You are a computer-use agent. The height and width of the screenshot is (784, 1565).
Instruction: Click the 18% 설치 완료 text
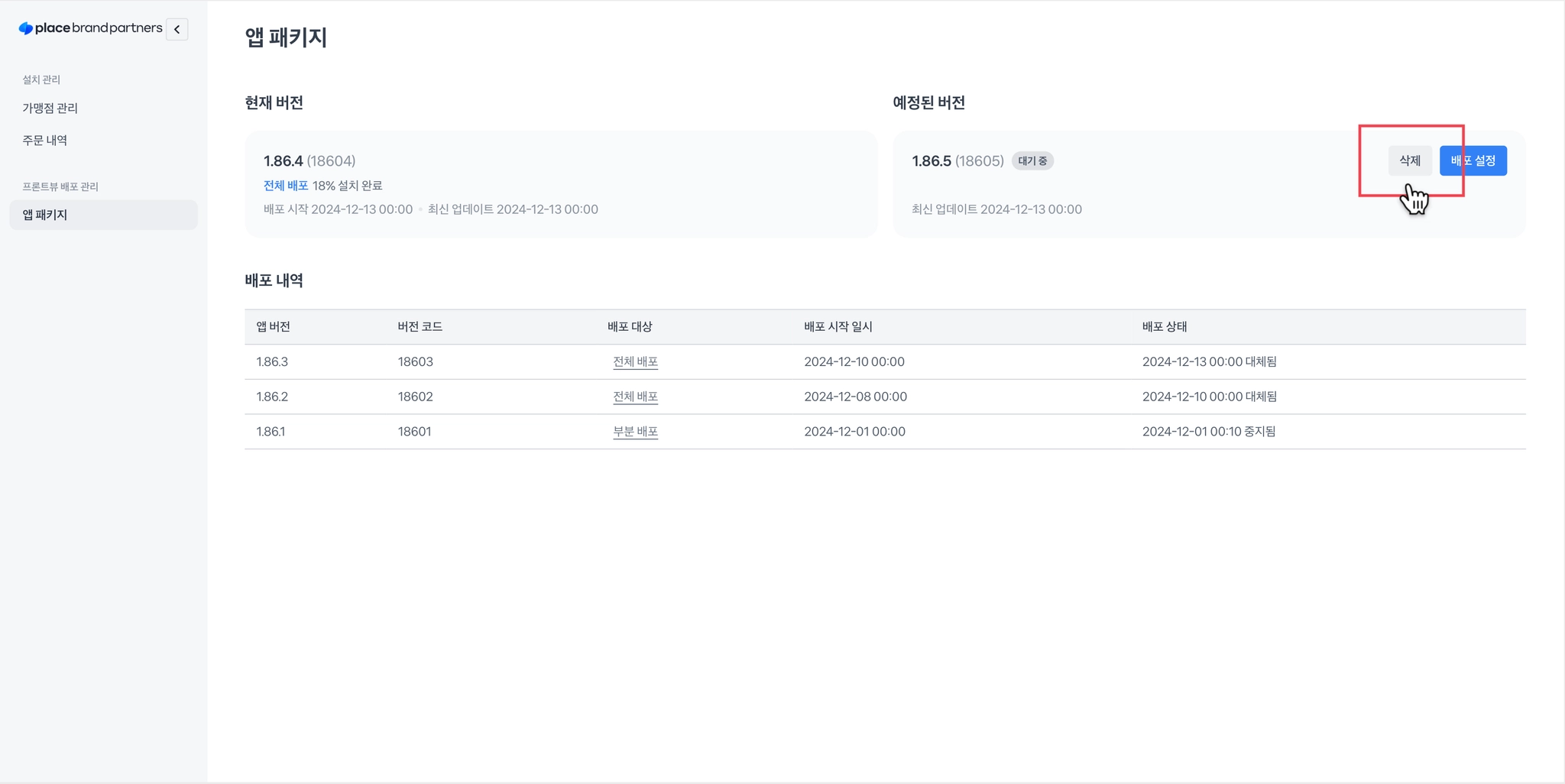click(348, 186)
